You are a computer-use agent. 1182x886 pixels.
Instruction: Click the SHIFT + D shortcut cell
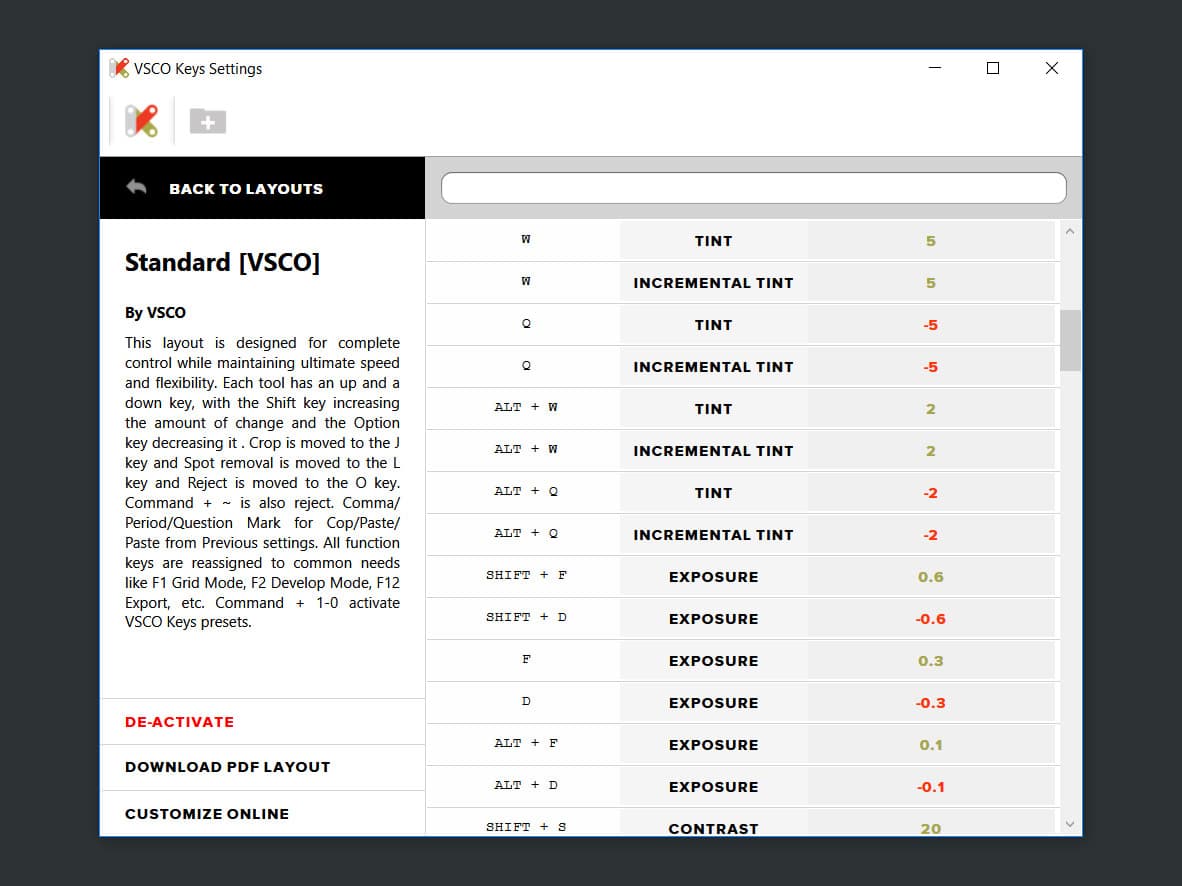coord(525,617)
